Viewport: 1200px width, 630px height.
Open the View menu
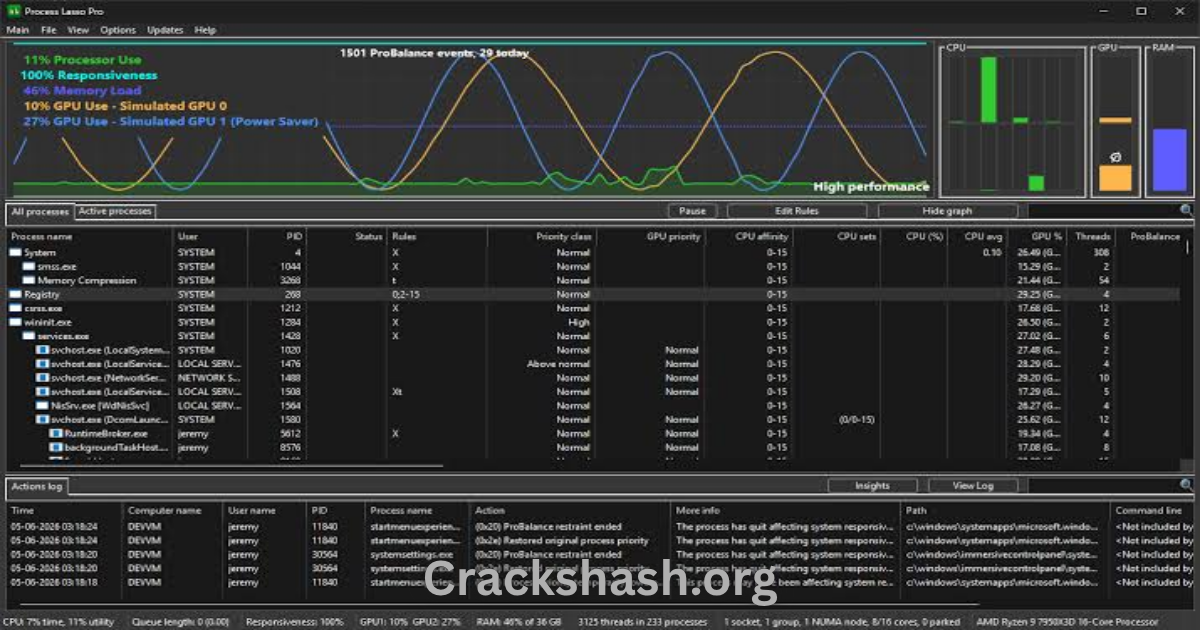(78, 30)
